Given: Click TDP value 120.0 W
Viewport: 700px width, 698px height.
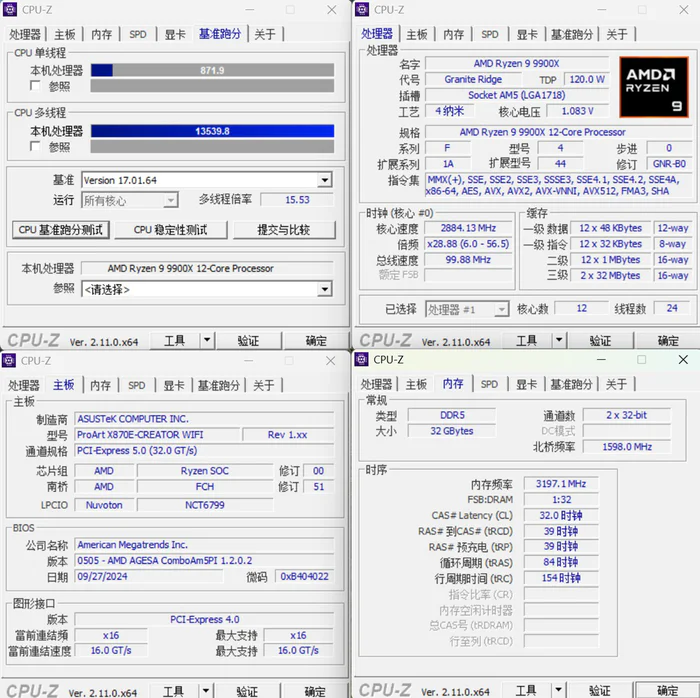Looking at the screenshot, I should point(587,79).
